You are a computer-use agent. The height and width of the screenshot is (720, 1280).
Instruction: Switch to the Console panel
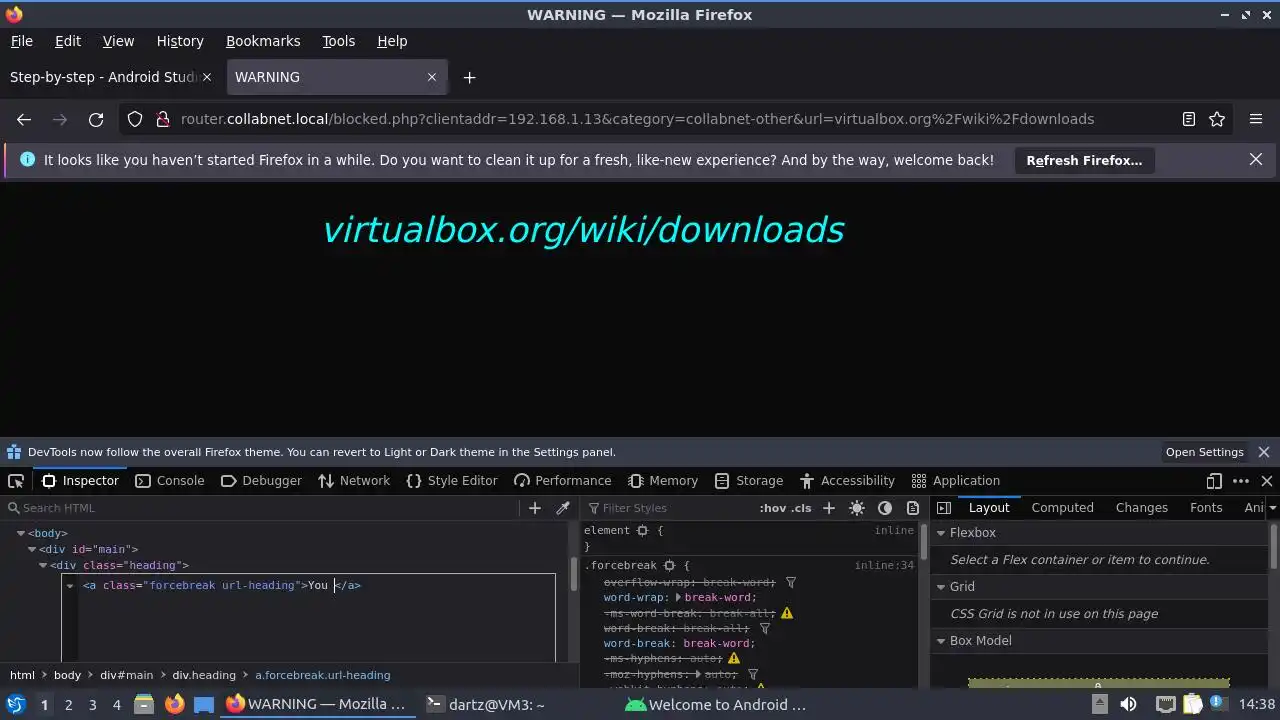170,481
